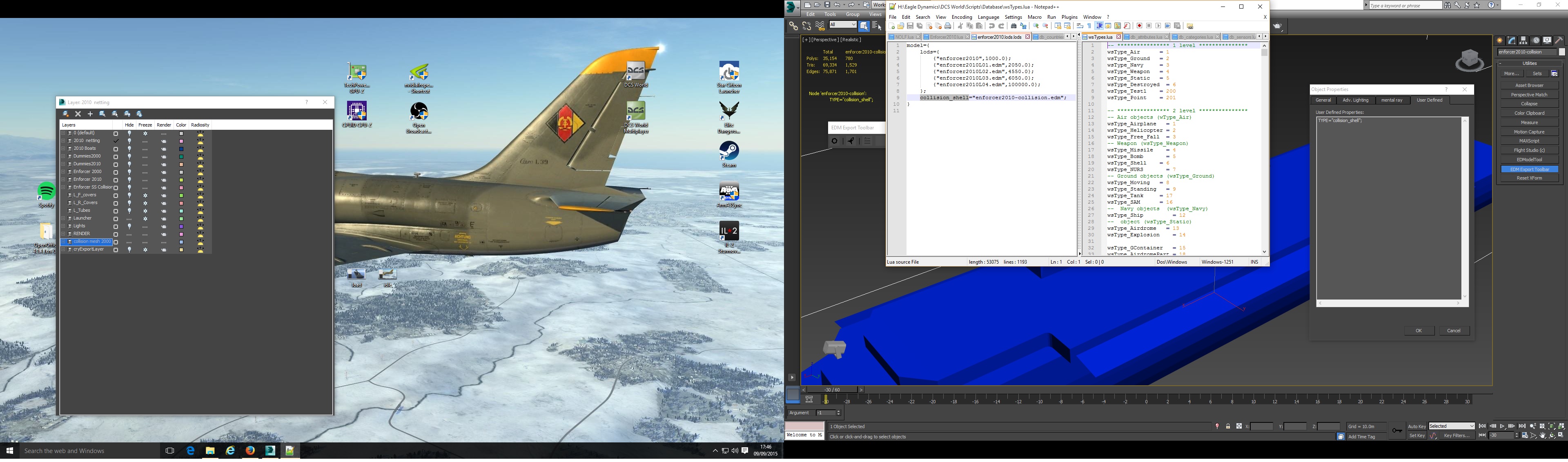This screenshot has height=462, width=1568.
Task: Set 2010 Boats as the current layer checkbox
Action: coord(116,149)
